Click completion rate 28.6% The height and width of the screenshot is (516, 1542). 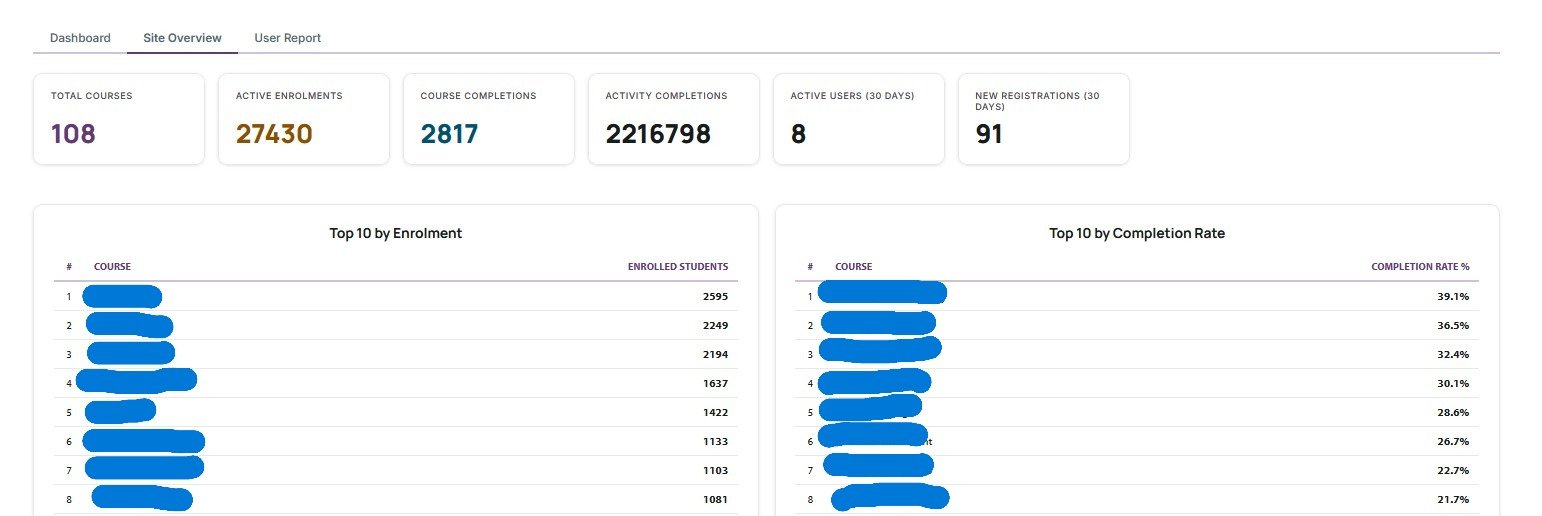pyautogui.click(x=1453, y=412)
